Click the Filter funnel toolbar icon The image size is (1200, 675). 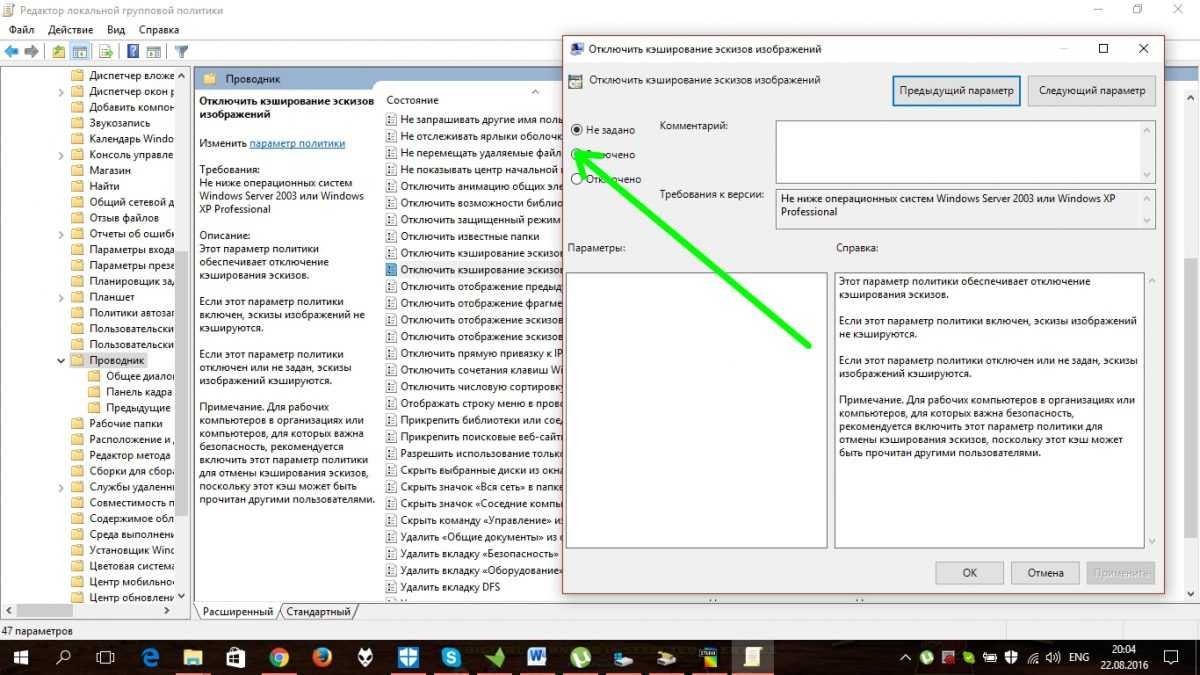point(181,51)
